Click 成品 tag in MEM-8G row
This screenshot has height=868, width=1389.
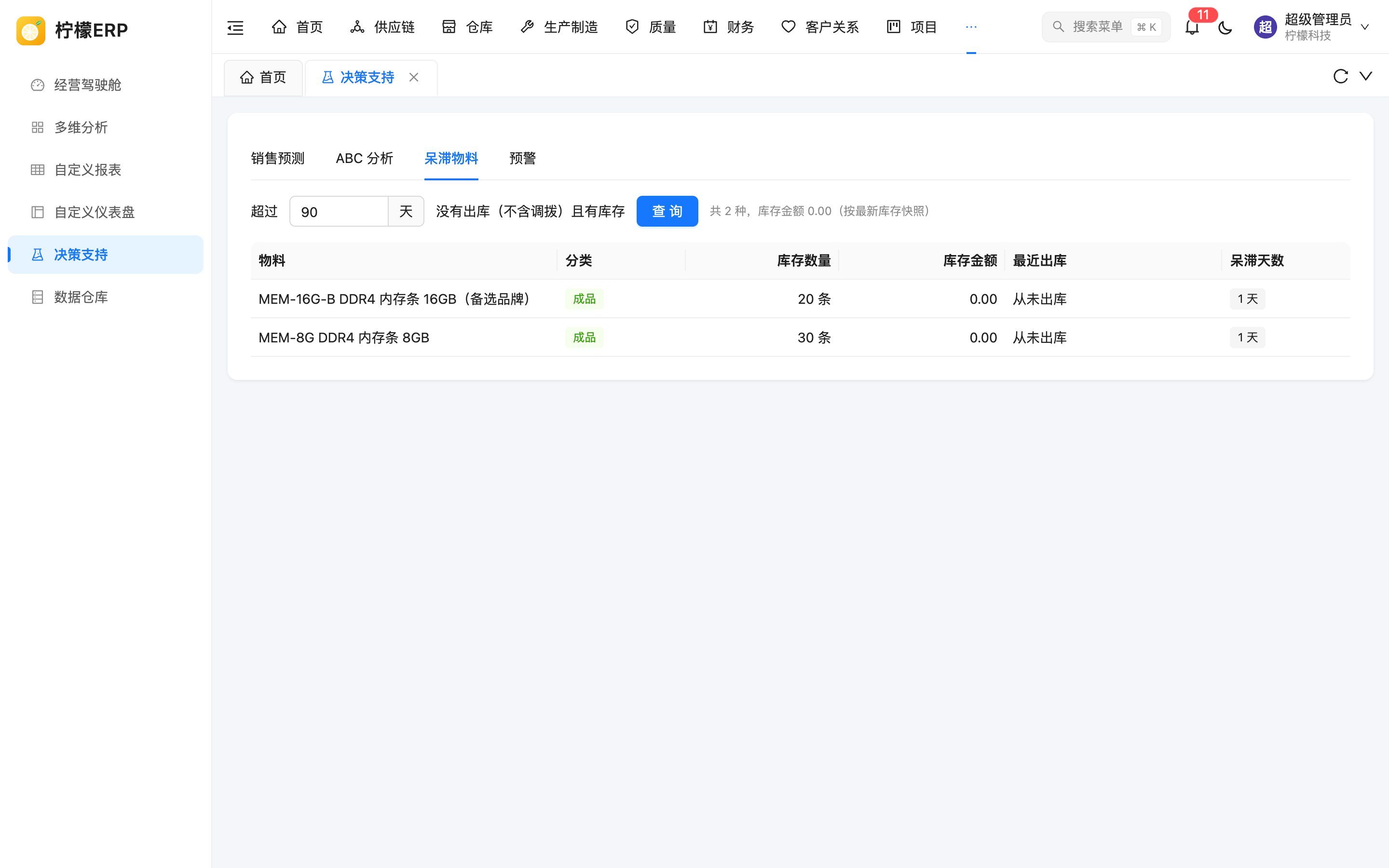(585, 338)
